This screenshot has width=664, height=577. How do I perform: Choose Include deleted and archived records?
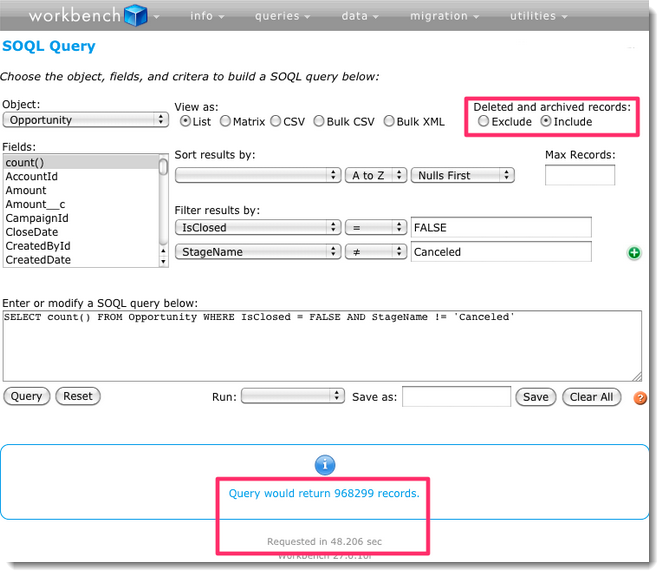pos(546,121)
